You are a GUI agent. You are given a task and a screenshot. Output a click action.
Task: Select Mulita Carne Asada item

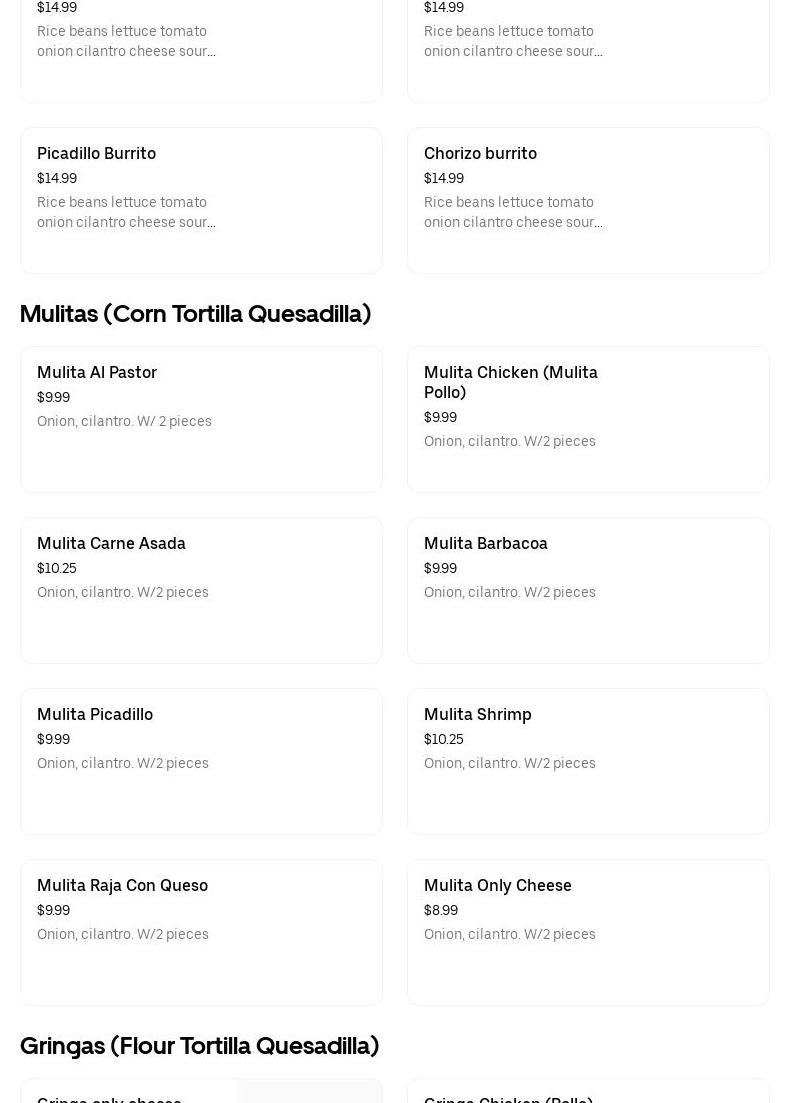[x=111, y=544]
